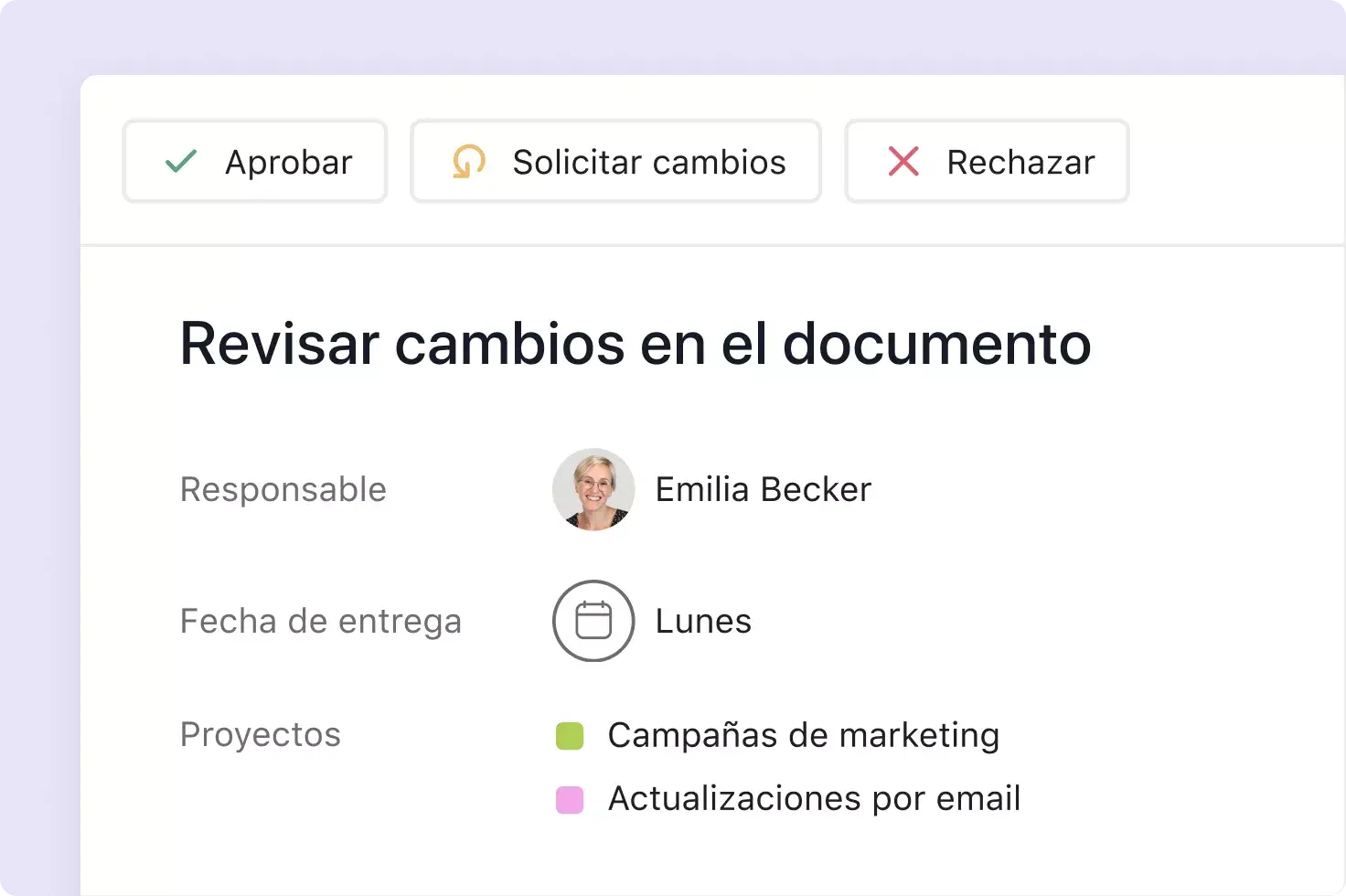Click the Rechazar button
The width and height of the screenshot is (1346, 896).
pyautogui.click(x=987, y=161)
